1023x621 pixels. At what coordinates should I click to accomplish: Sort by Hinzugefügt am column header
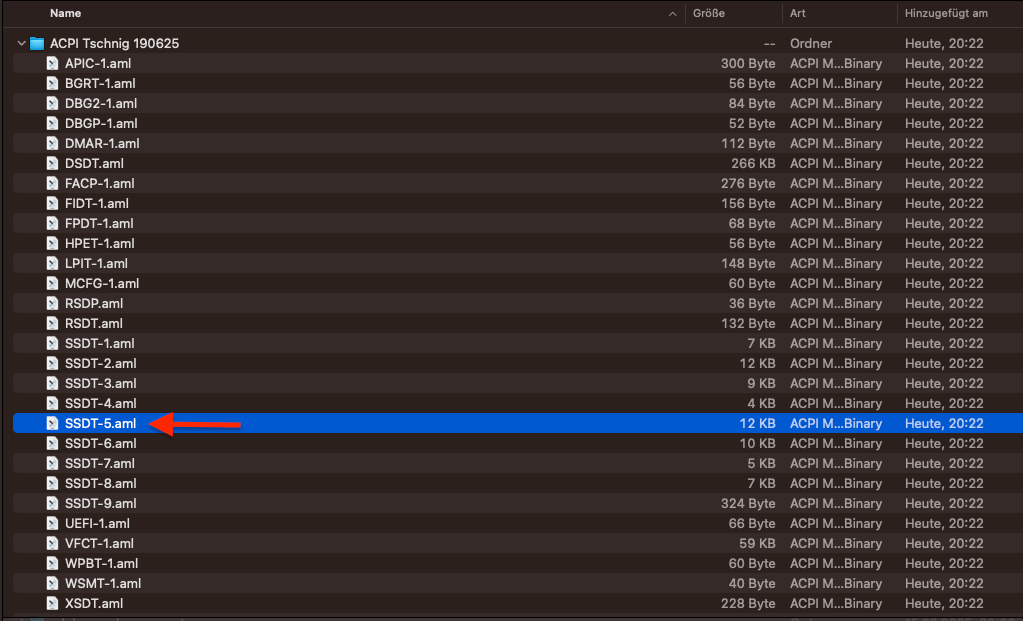click(x=946, y=13)
